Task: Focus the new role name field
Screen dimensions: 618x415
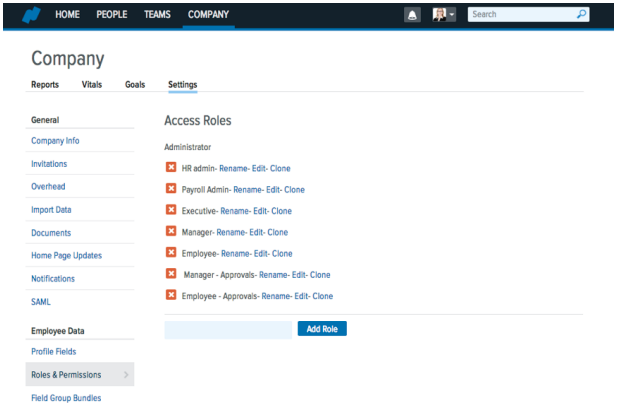Action: [x=228, y=330]
